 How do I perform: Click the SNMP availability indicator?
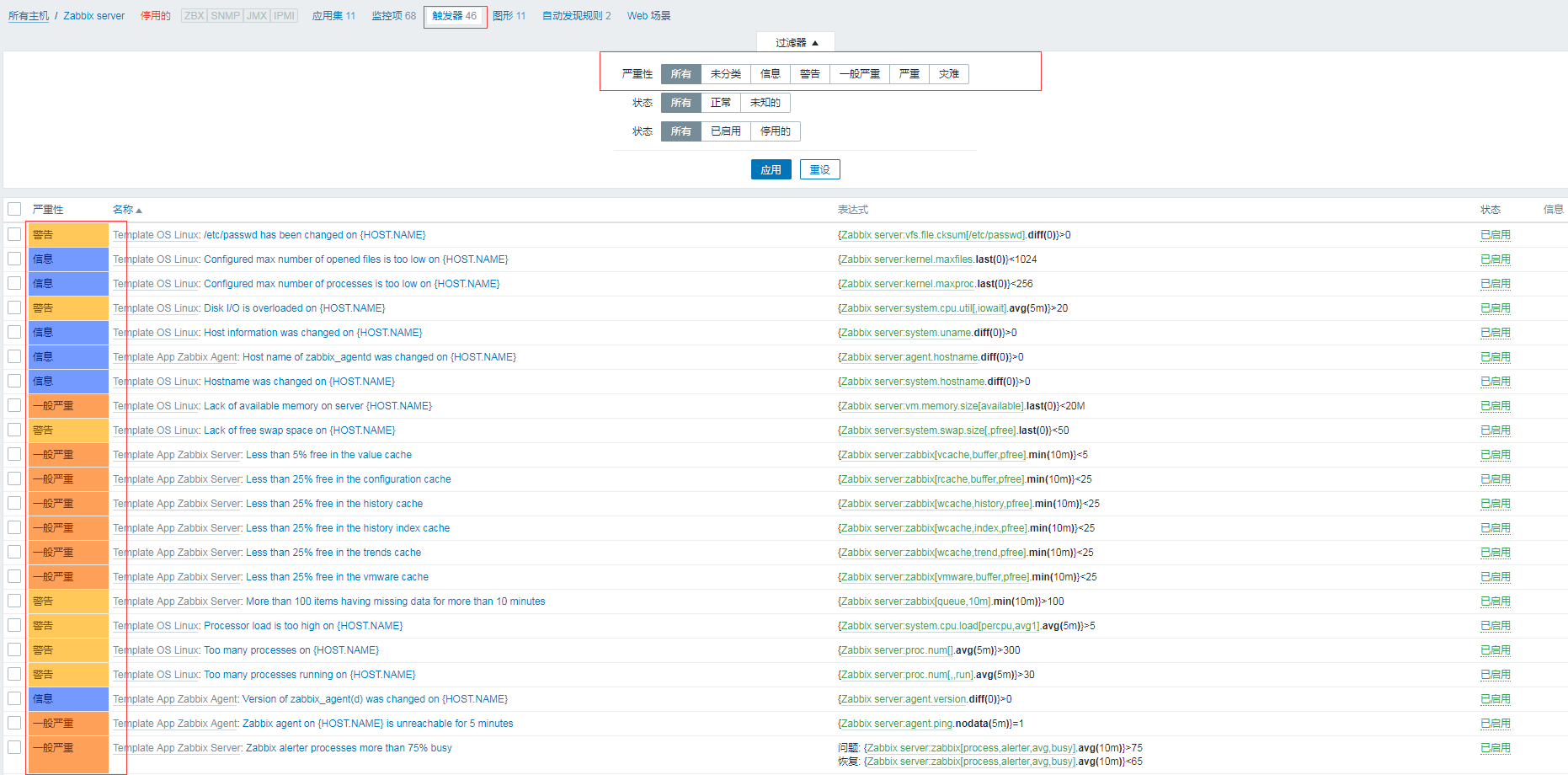225,16
